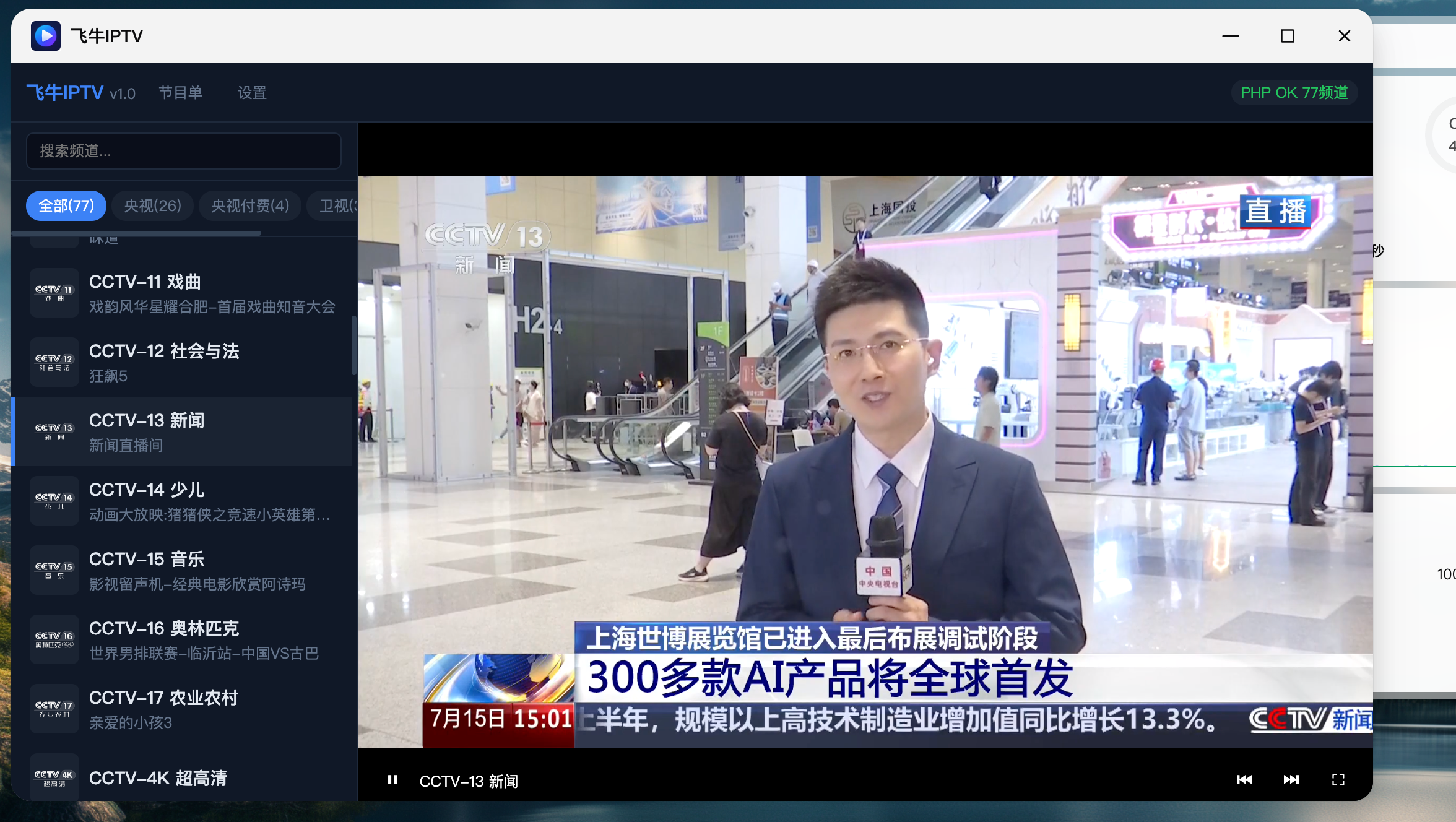Click the PHP OK 77频道 status badge
This screenshot has height=822, width=1456.
point(1294,93)
